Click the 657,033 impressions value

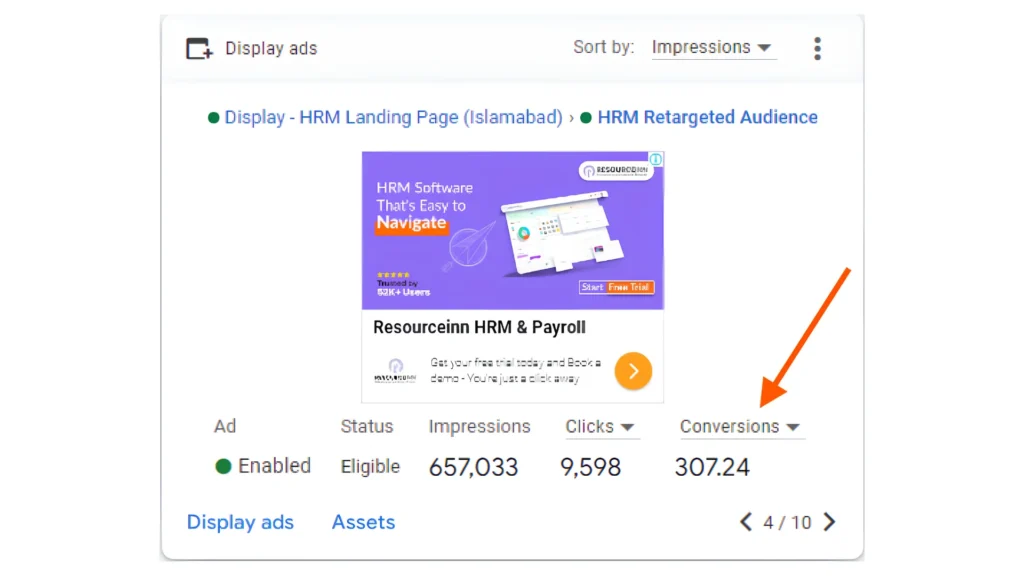pos(473,468)
